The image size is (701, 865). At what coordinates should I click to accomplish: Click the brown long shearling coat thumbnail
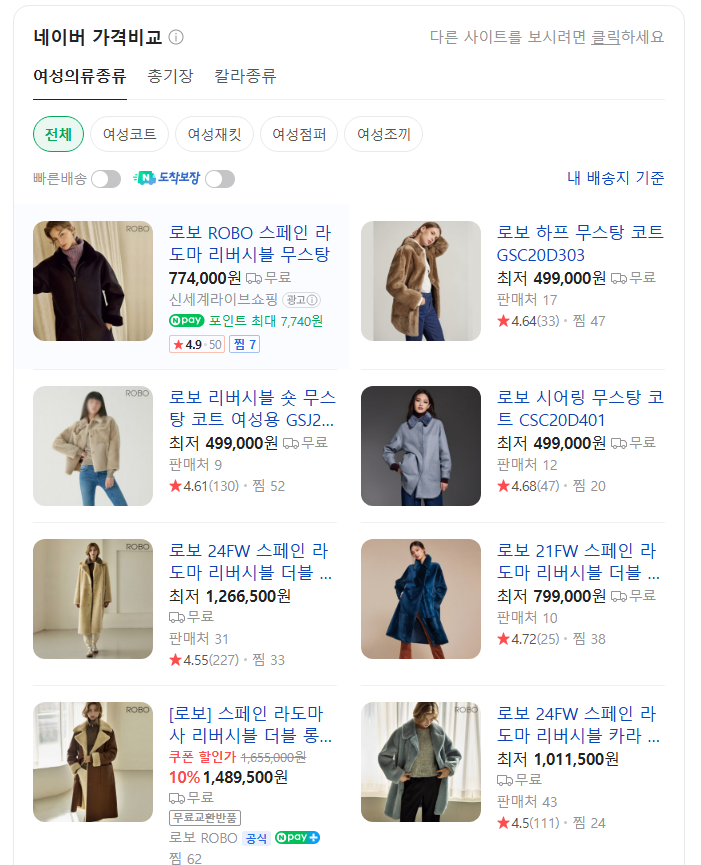tap(93, 762)
